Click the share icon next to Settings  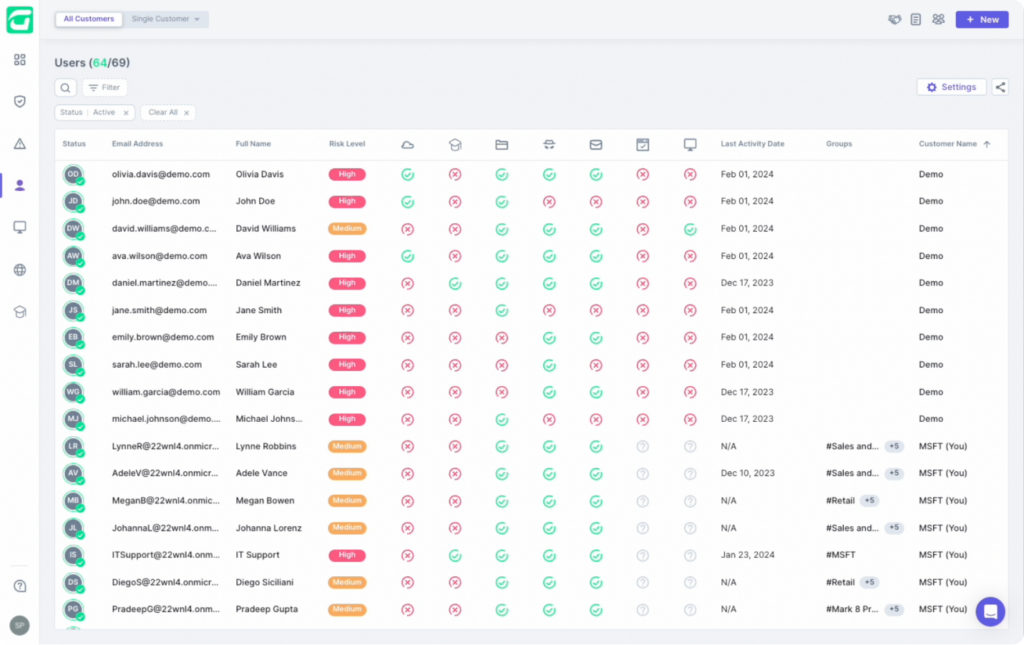1000,87
